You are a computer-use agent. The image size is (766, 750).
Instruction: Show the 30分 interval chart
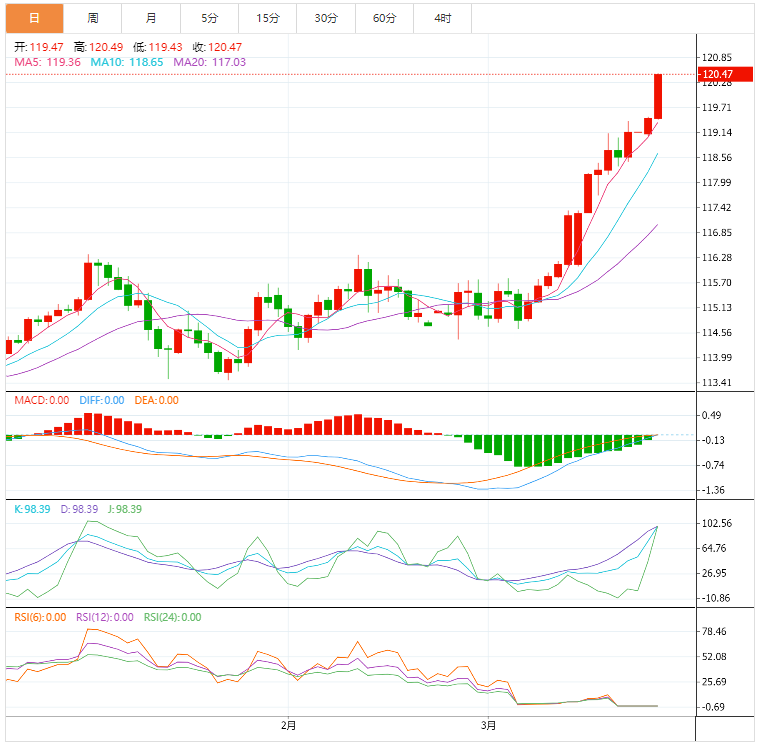click(325, 18)
